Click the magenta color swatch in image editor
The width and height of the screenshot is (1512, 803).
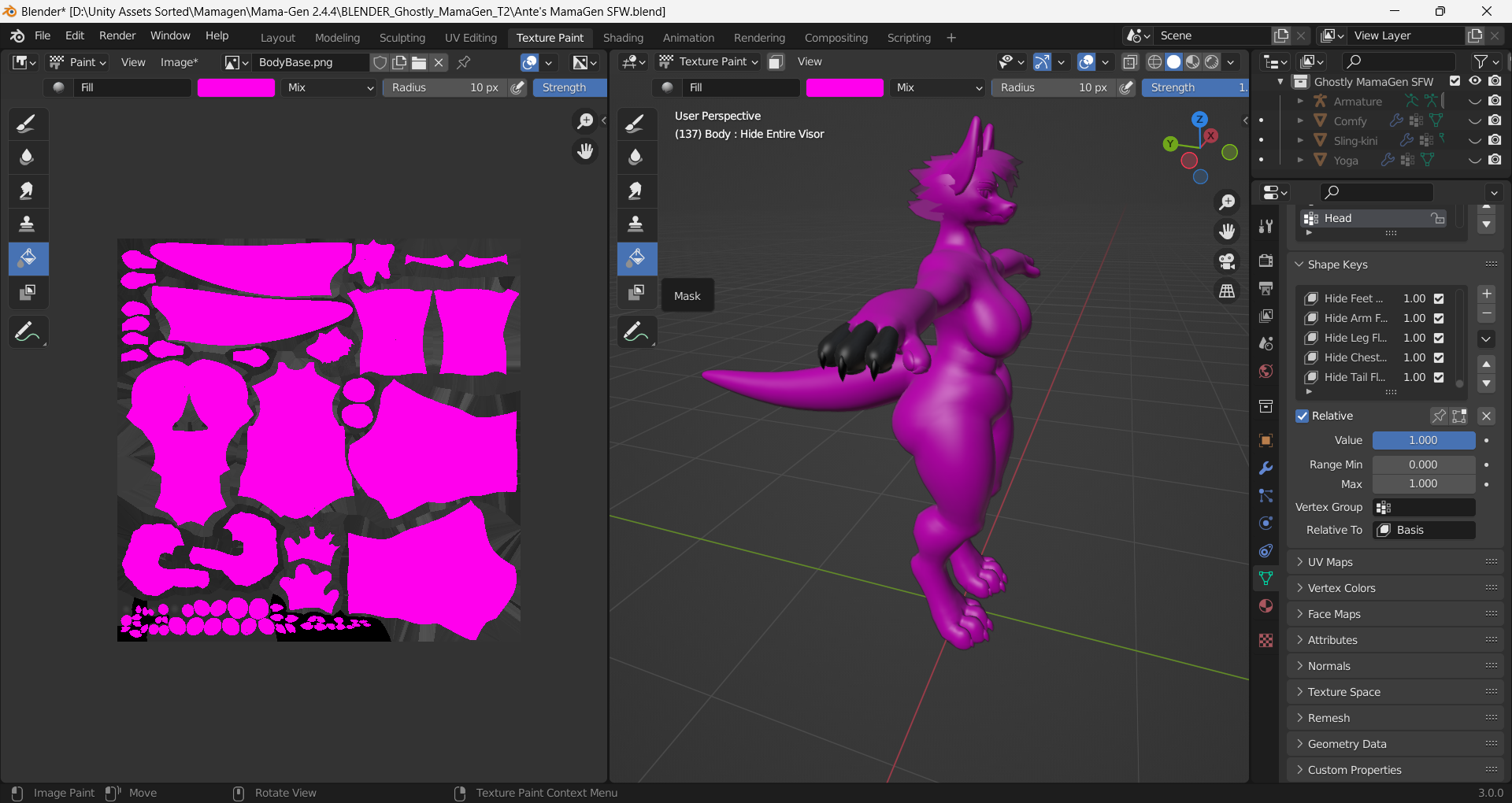236,87
